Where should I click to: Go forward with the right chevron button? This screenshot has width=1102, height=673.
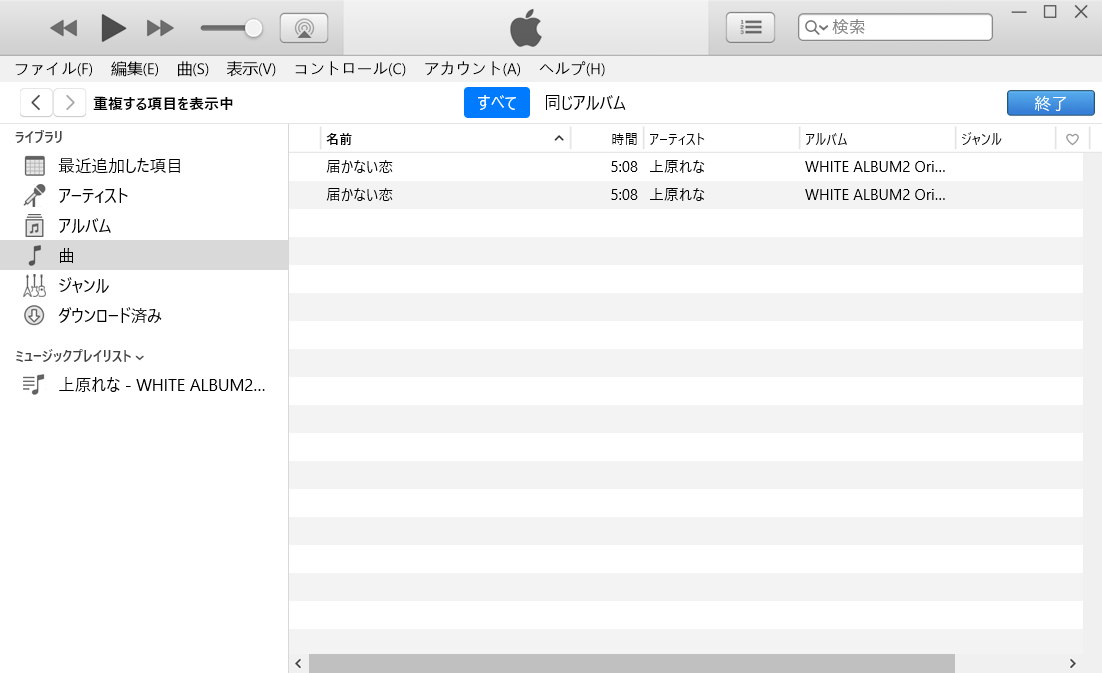click(70, 103)
